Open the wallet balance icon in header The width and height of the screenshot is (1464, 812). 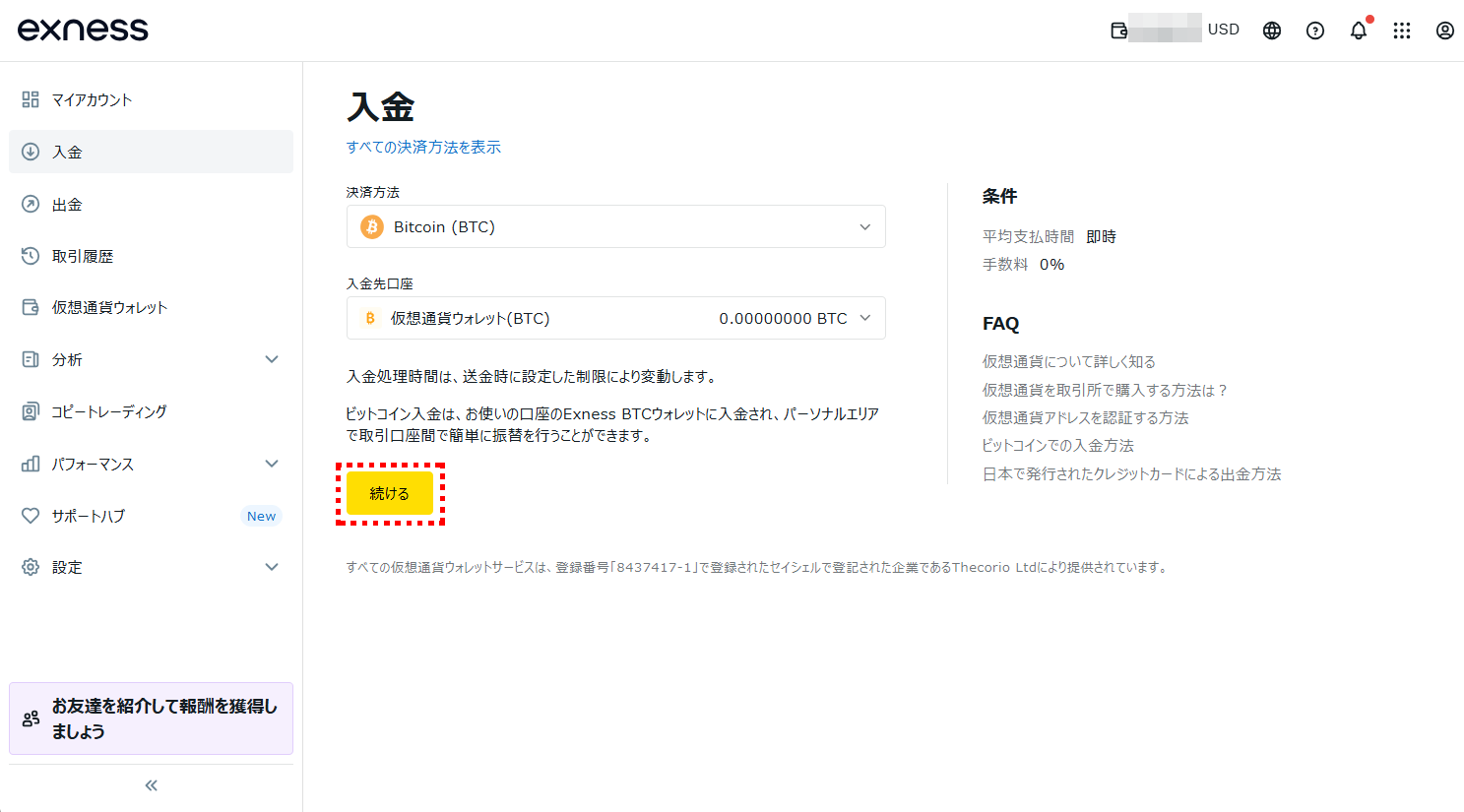(x=1119, y=31)
